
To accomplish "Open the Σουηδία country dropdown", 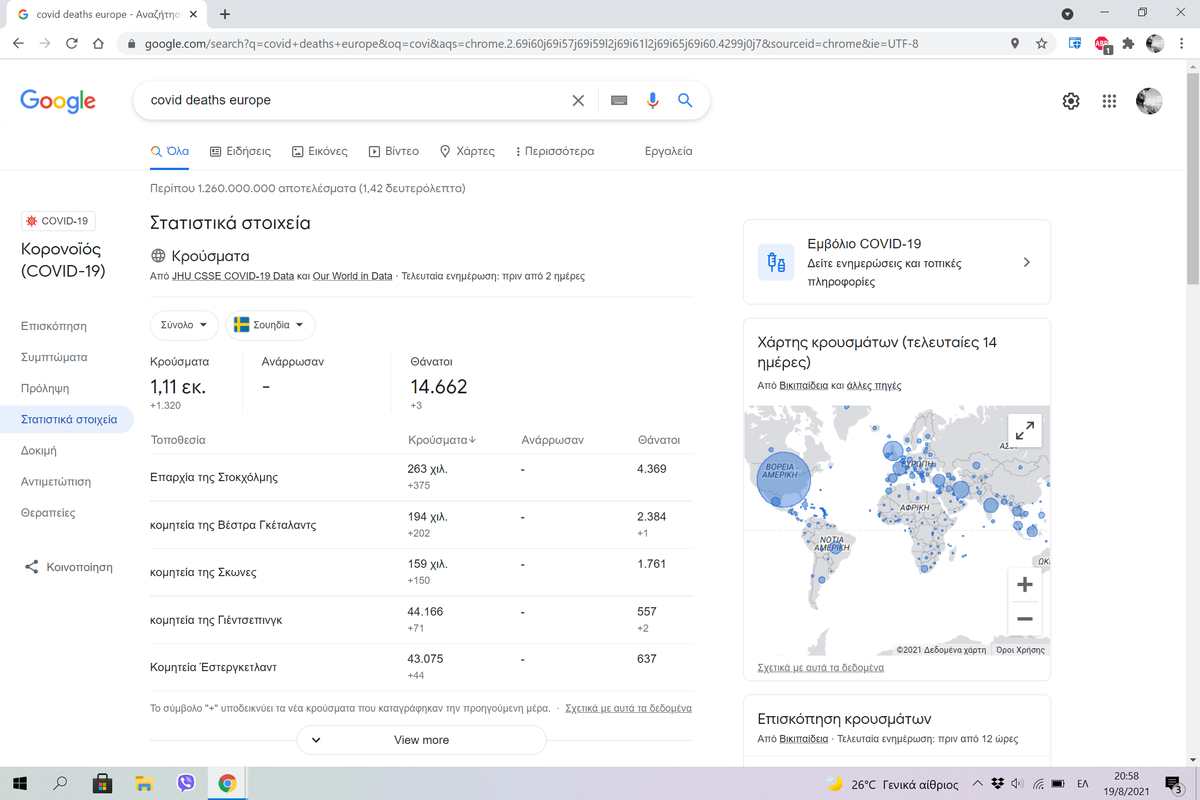I will tap(270, 325).
